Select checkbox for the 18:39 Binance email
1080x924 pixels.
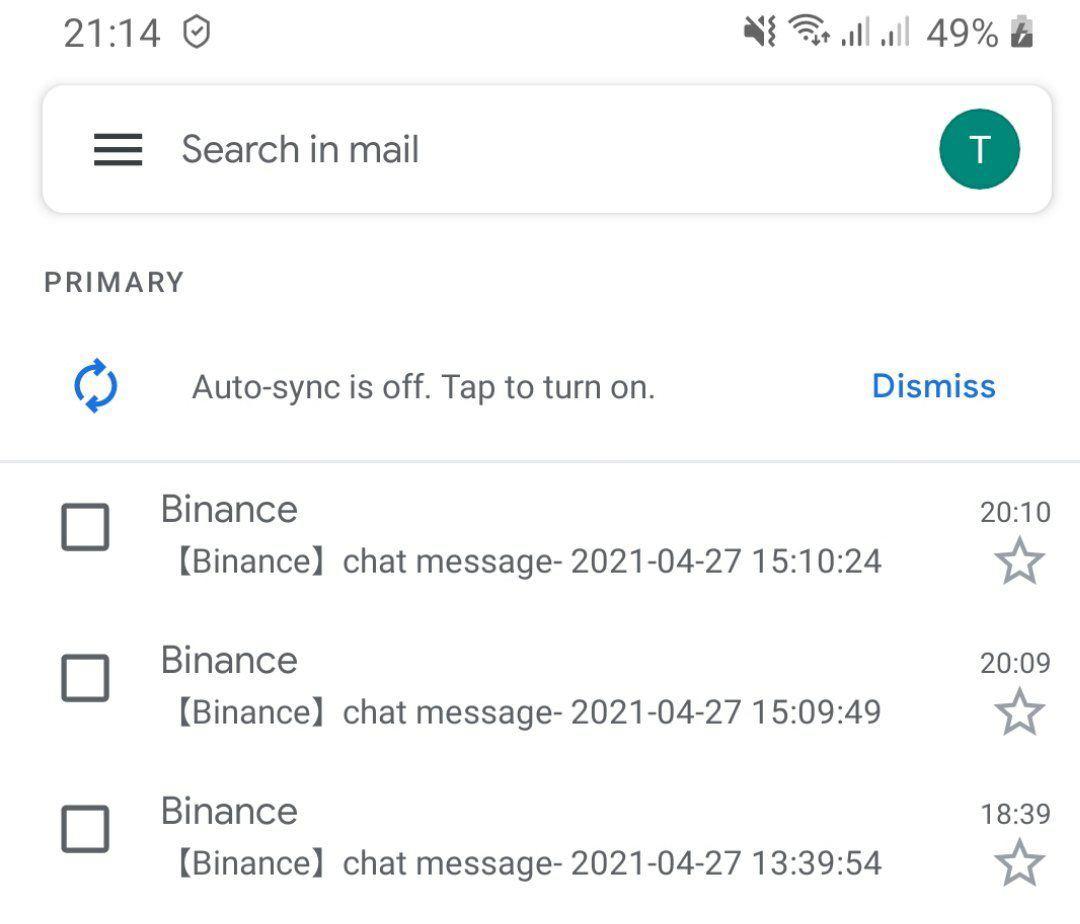[x=85, y=829]
